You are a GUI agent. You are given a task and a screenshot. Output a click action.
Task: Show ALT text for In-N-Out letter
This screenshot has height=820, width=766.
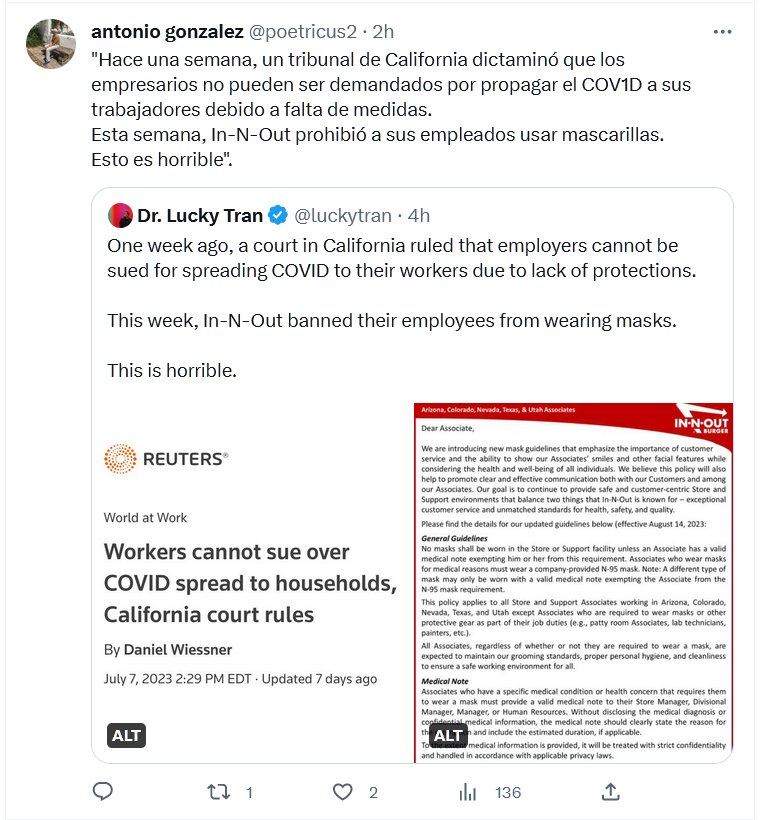coord(449,736)
